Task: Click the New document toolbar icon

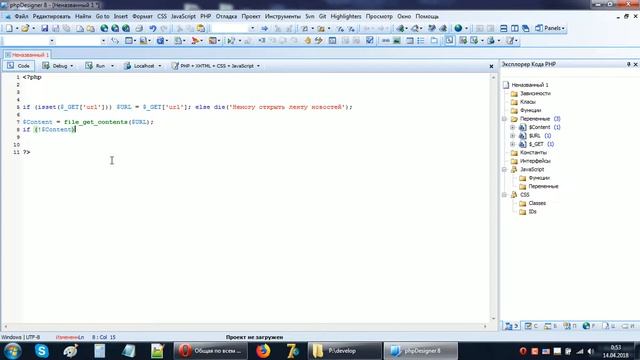Action: 9,28
